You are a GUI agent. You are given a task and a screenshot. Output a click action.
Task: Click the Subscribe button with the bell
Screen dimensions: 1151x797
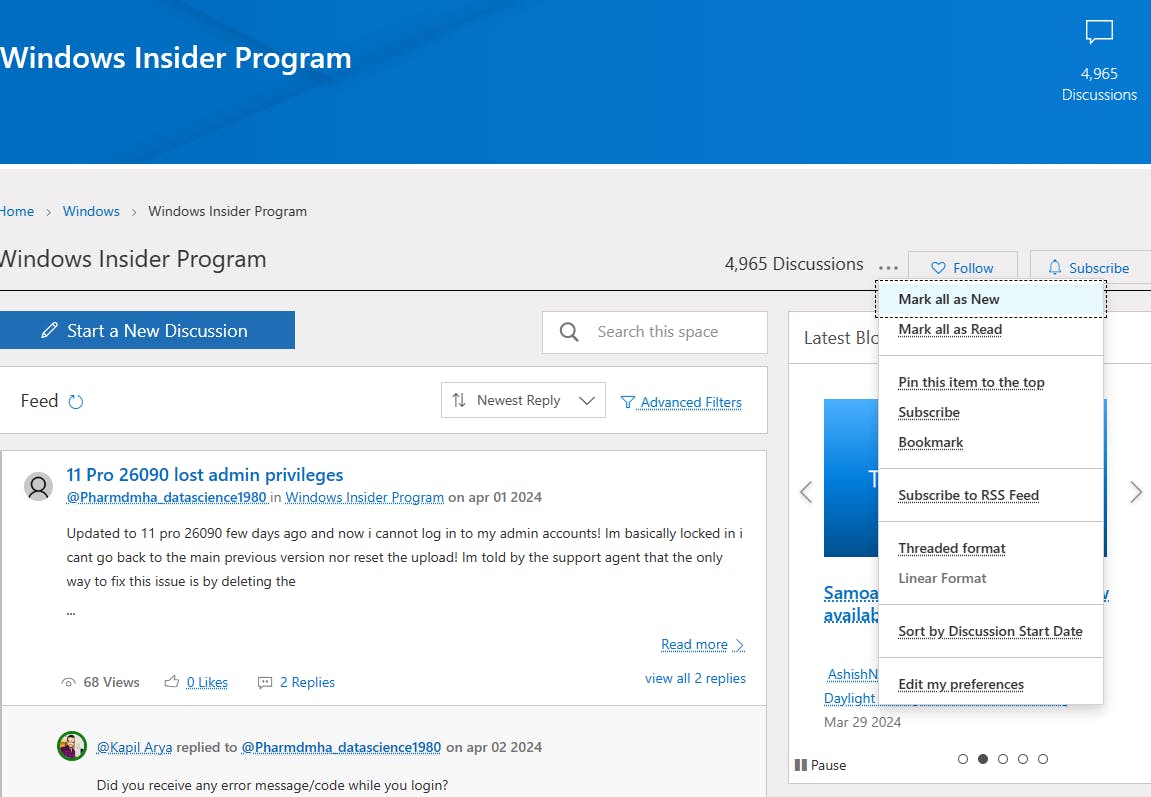pyautogui.click(x=1089, y=268)
